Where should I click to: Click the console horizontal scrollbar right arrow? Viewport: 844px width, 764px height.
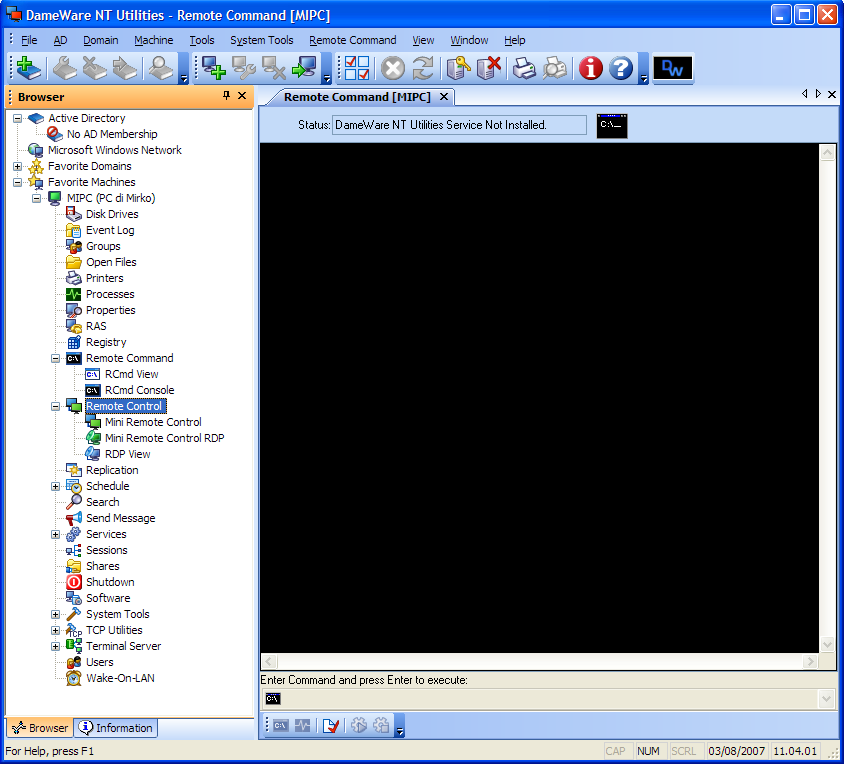pos(810,661)
